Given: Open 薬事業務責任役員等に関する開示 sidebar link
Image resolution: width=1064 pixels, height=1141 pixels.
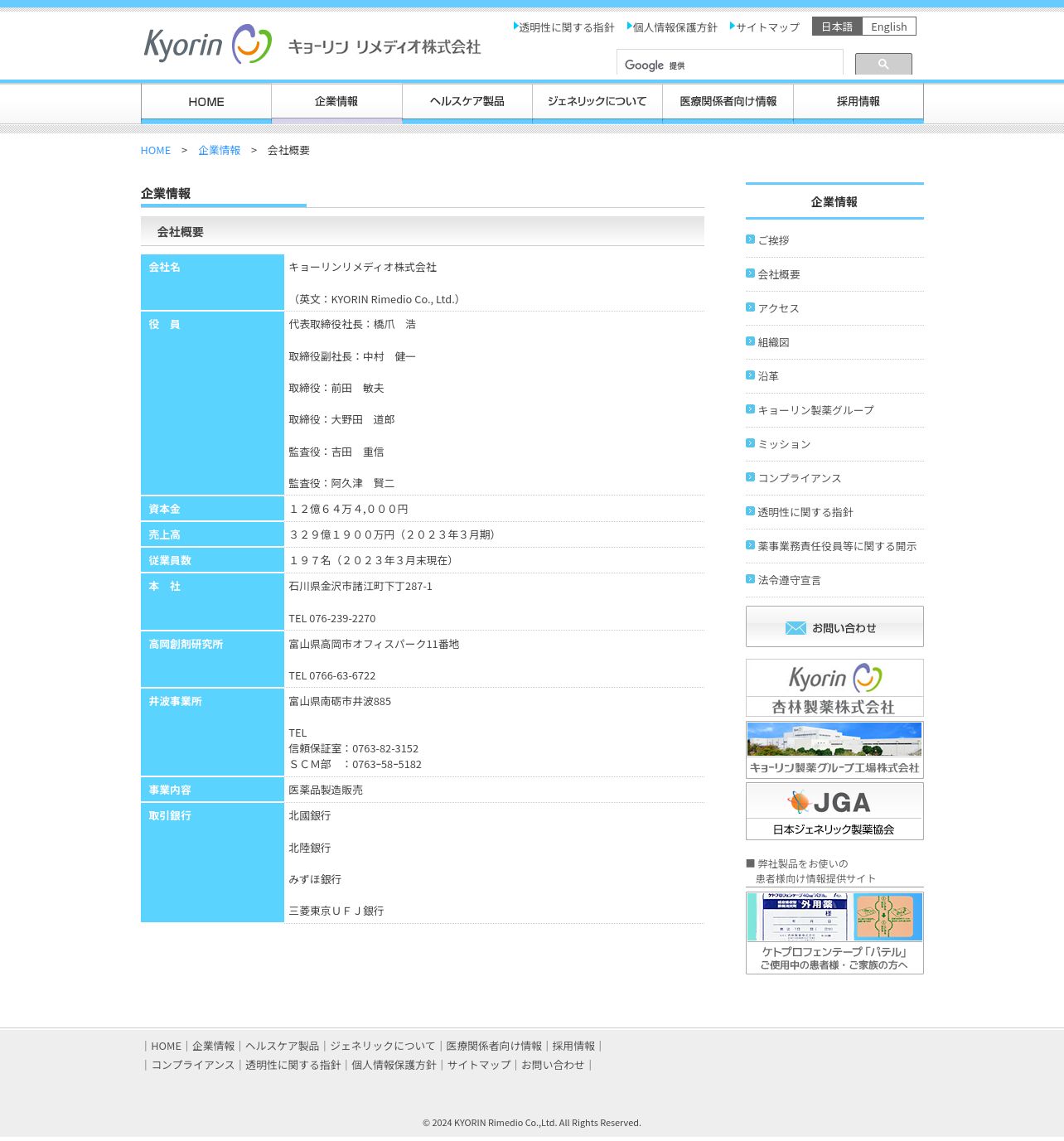Looking at the screenshot, I should [x=837, y=546].
